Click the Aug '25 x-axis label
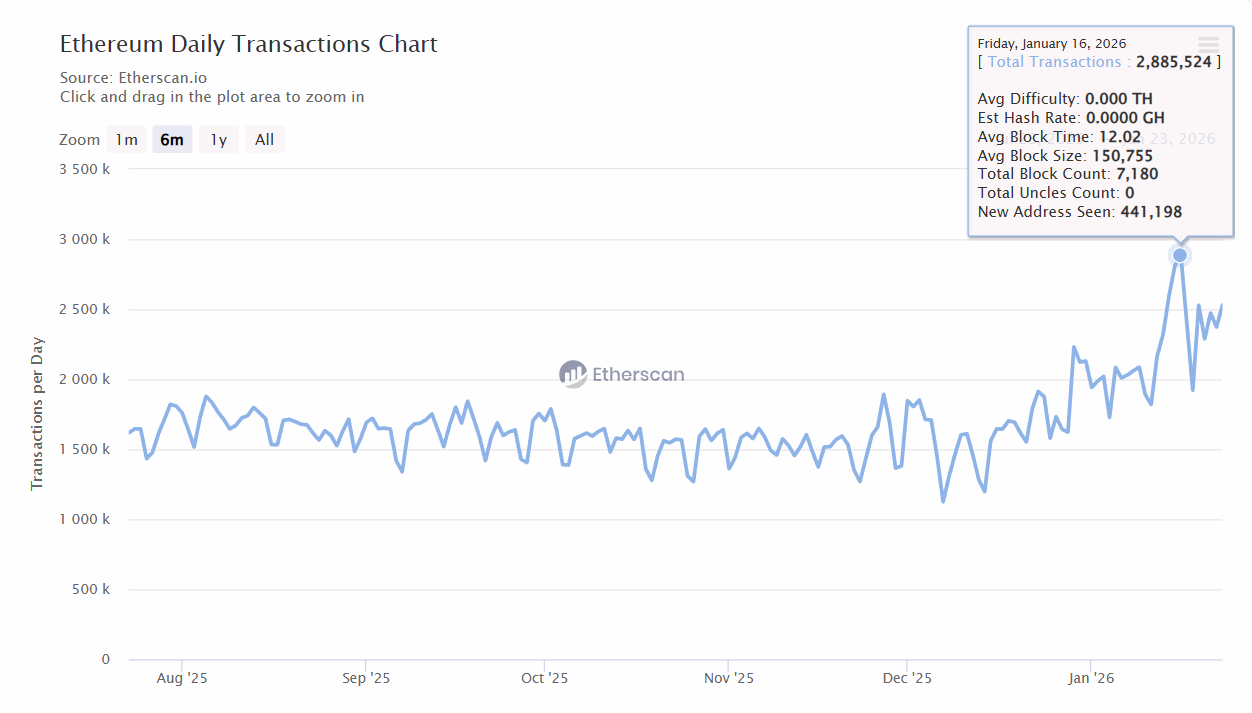Image resolution: width=1252 pixels, height=713 pixels. point(182,678)
